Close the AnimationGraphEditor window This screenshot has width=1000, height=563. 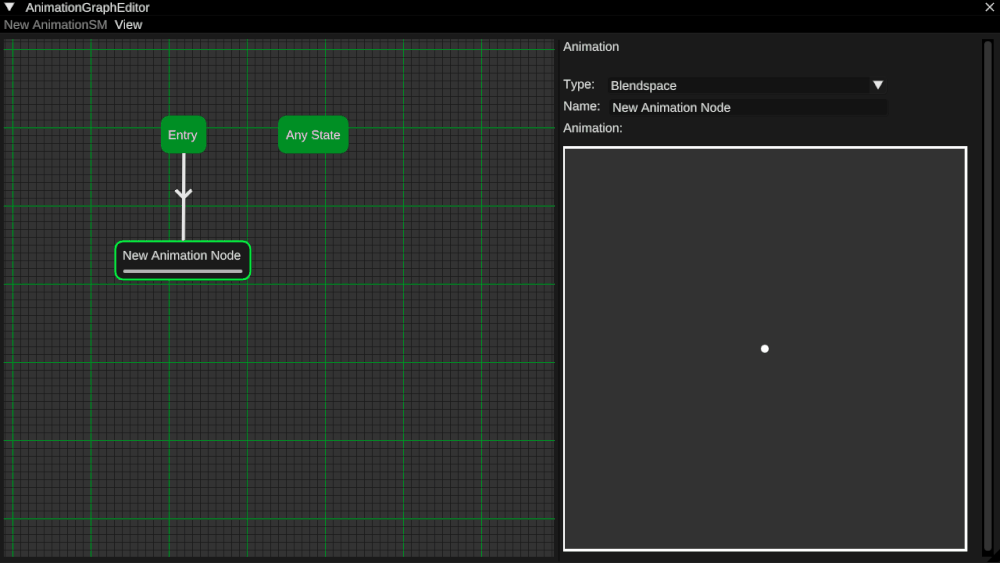coord(989,8)
